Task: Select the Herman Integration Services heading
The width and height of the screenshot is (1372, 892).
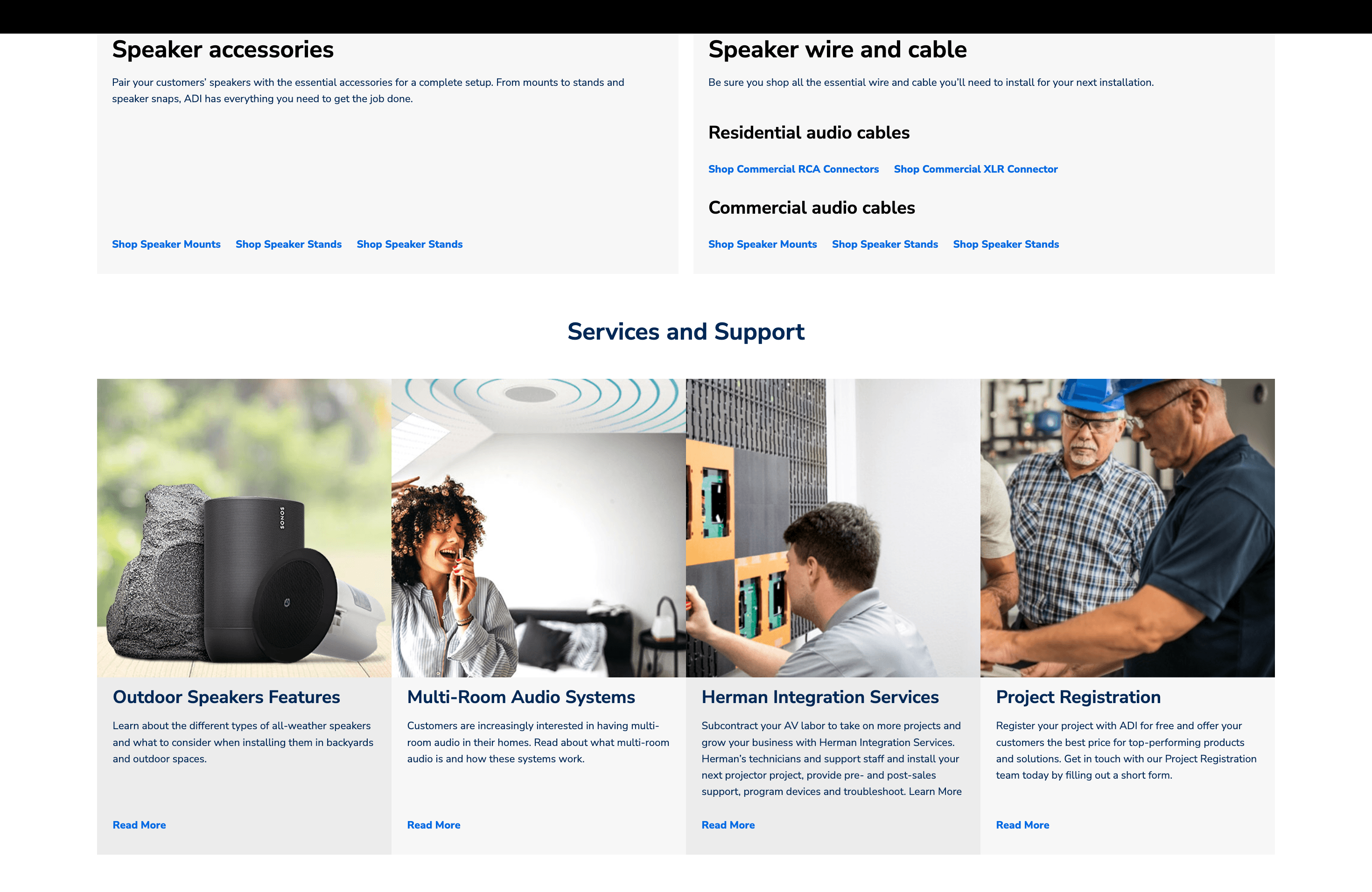Action: (x=820, y=697)
